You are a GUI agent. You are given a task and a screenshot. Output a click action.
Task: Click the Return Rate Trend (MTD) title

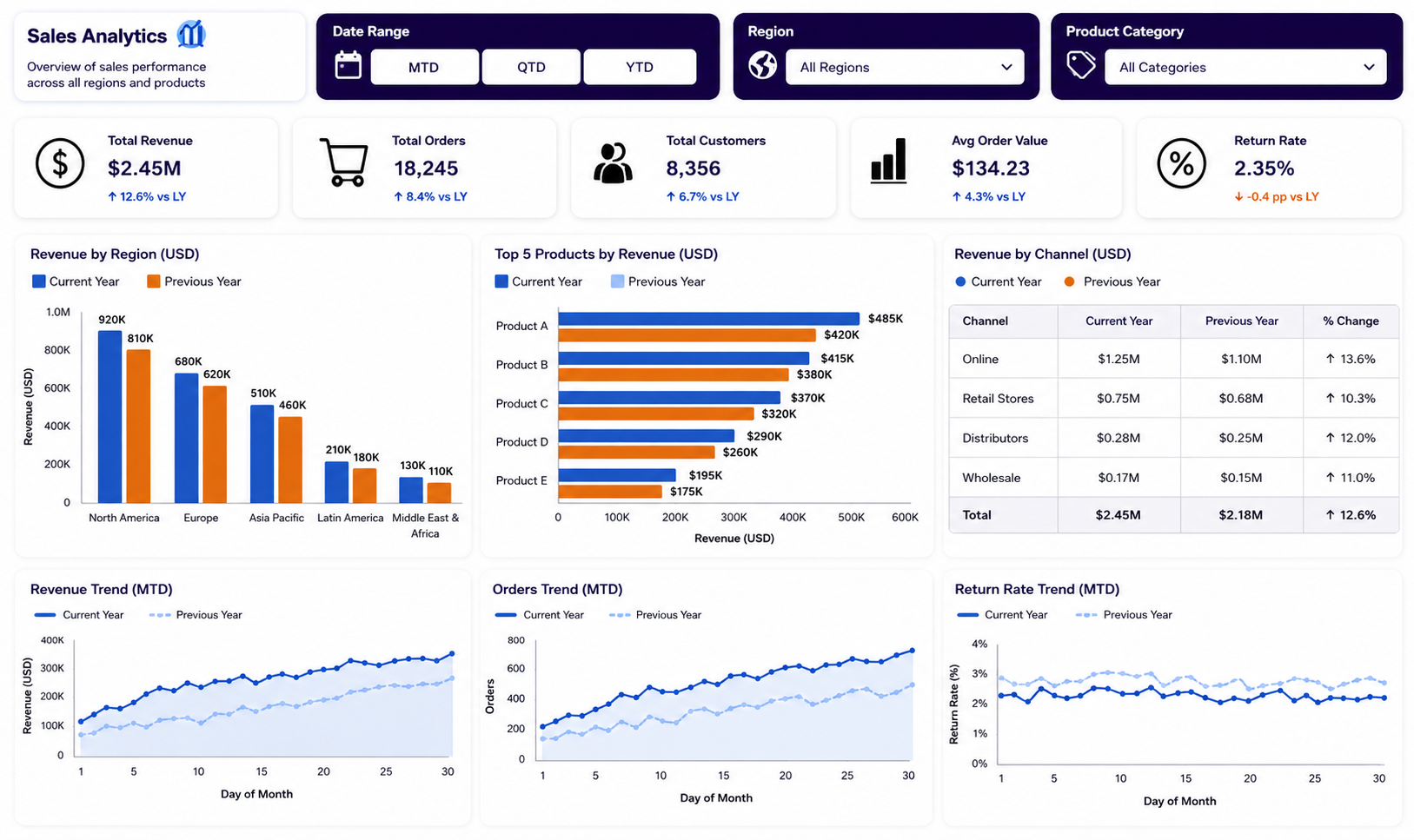pyautogui.click(x=1038, y=589)
